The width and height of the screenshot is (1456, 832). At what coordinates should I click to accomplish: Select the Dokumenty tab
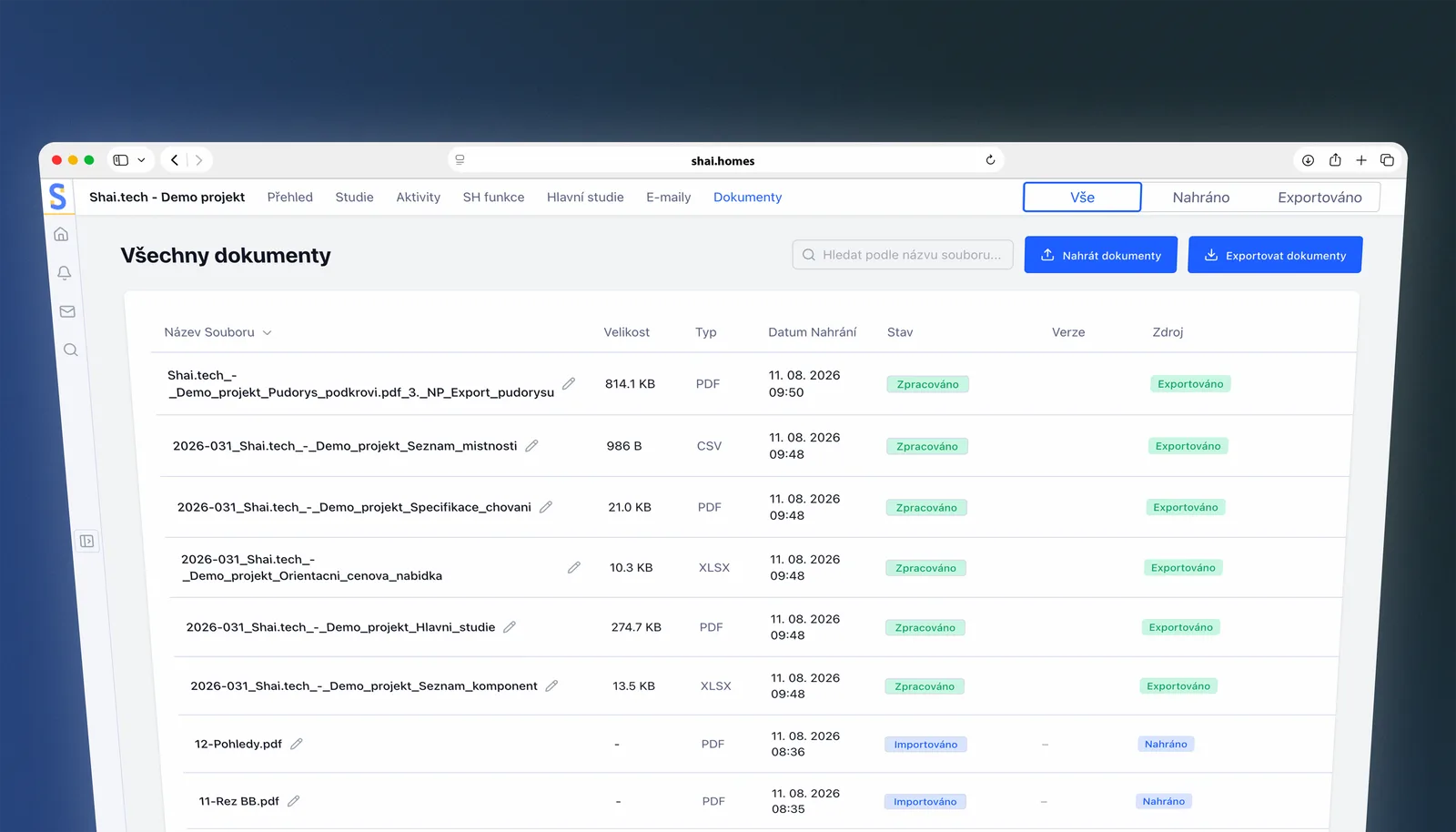click(x=748, y=198)
